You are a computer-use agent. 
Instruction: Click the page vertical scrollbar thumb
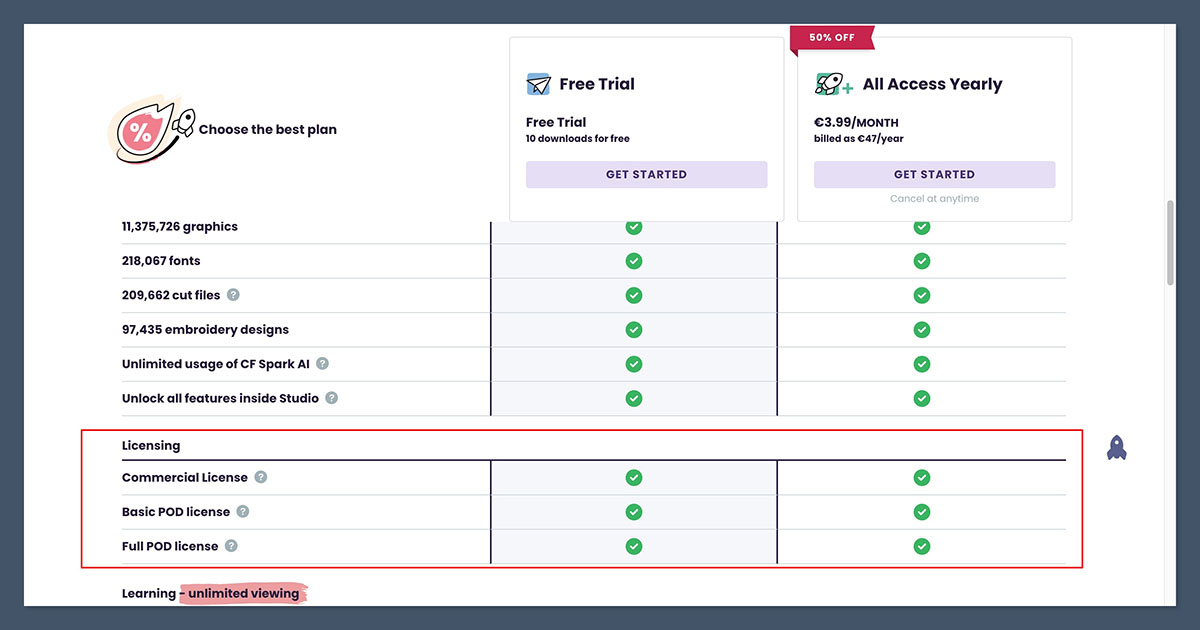pyautogui.click(x=1171, y=242)
